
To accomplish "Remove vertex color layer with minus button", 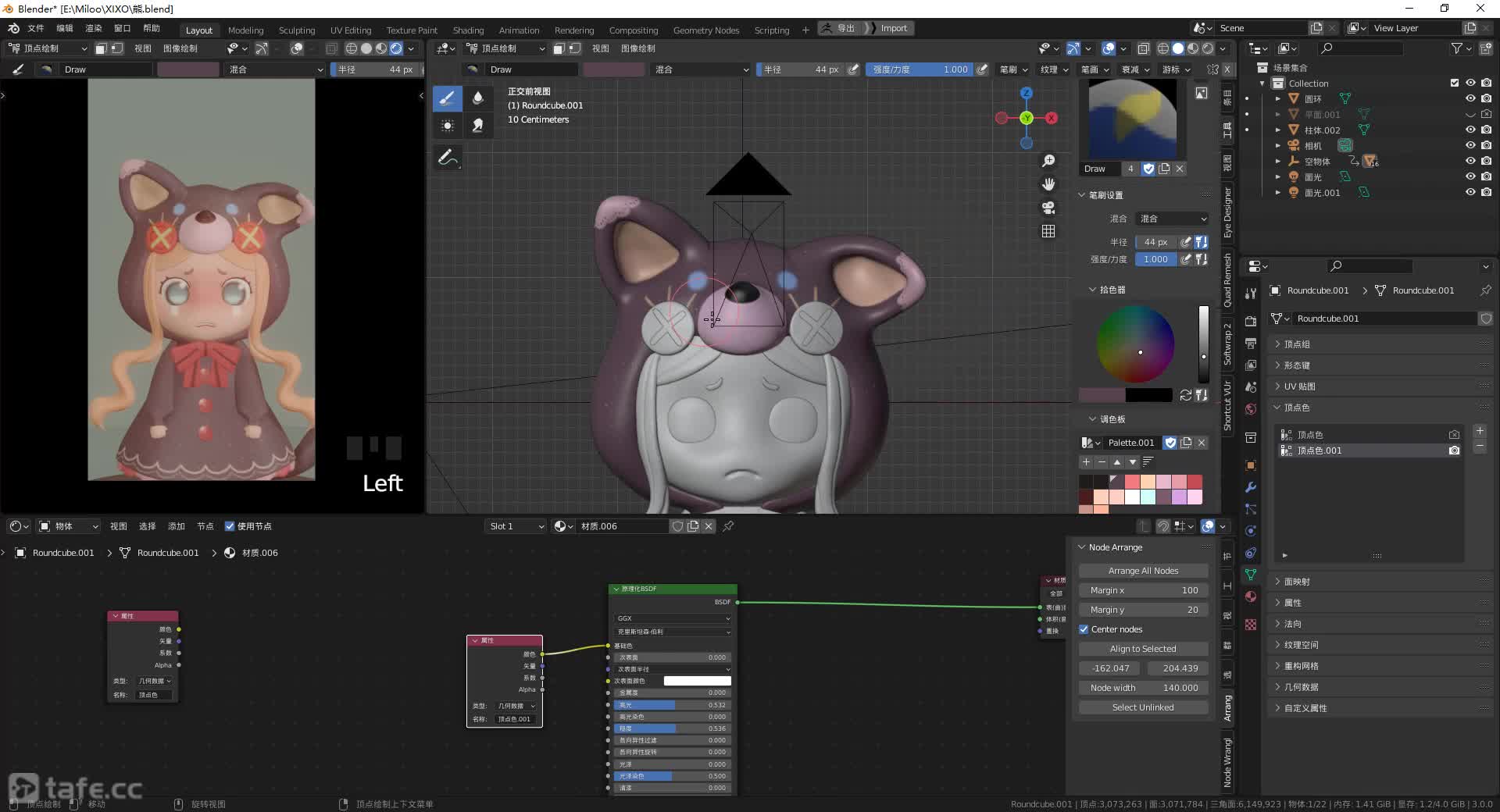I will 1480,447.
